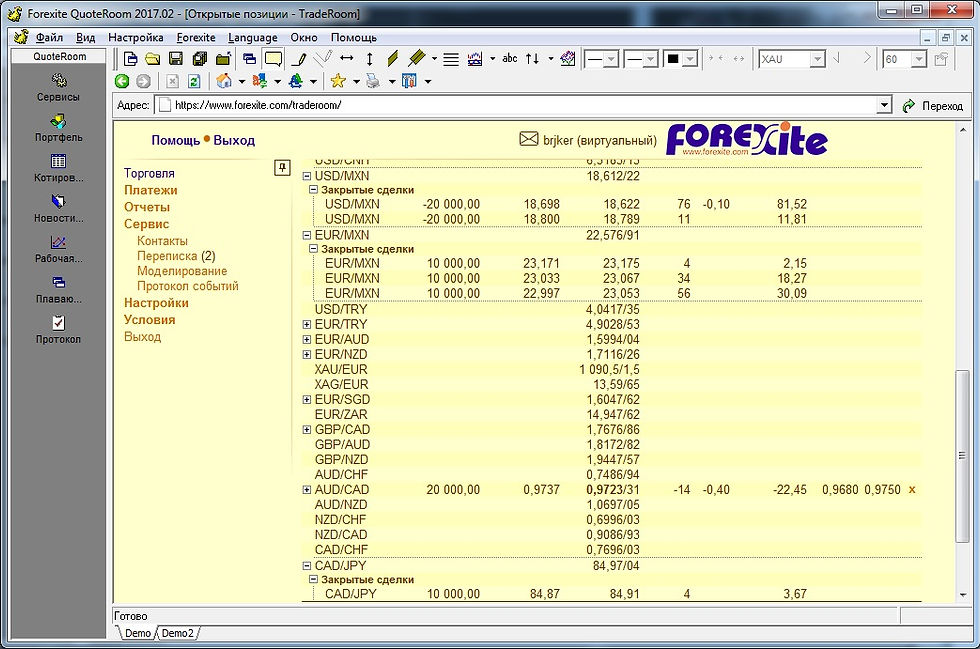Click the save floppy disk icon

[x=176, y=59]
